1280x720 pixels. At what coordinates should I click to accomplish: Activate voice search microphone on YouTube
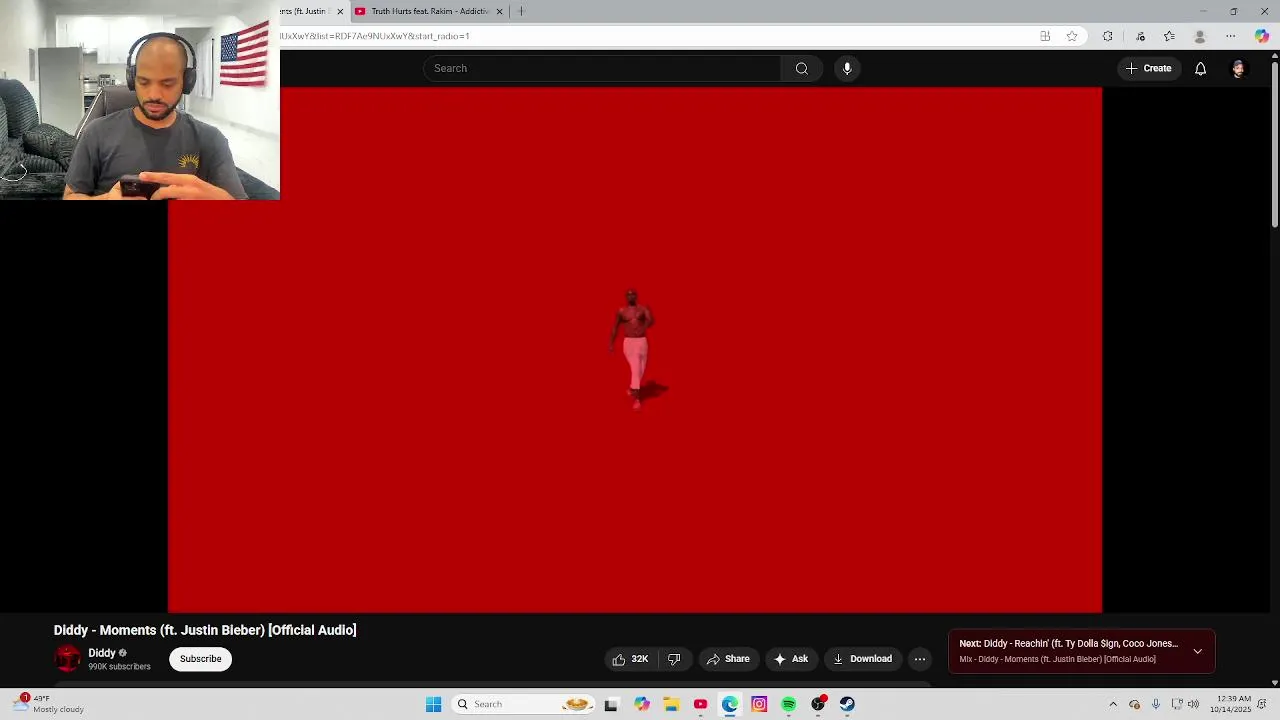pos(847,68)
